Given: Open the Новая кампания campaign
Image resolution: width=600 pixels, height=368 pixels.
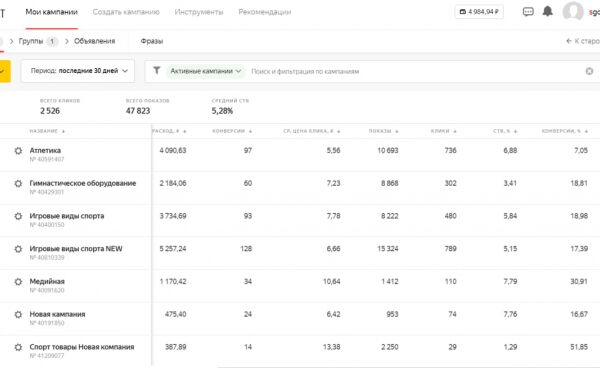Looking at the screenshot, I should 57,314.
